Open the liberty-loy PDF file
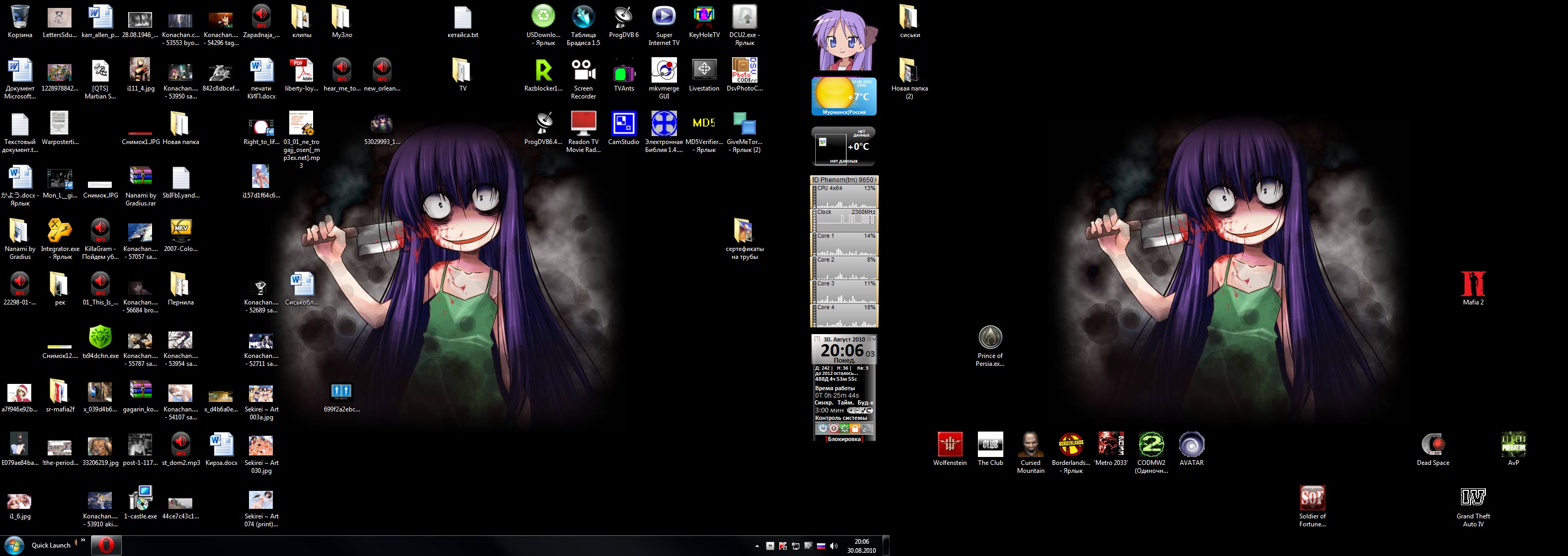1568x556 pixels. pyautogui.click(x=301, y=75)
